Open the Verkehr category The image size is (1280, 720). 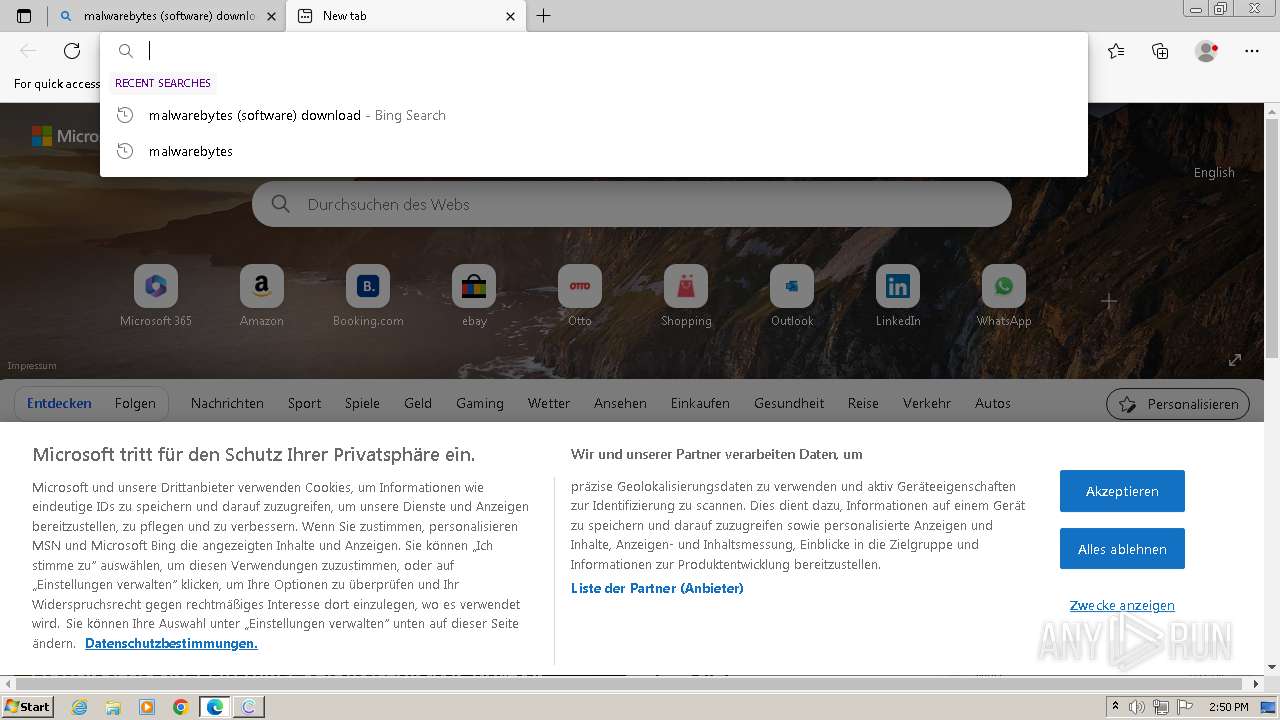927,404
